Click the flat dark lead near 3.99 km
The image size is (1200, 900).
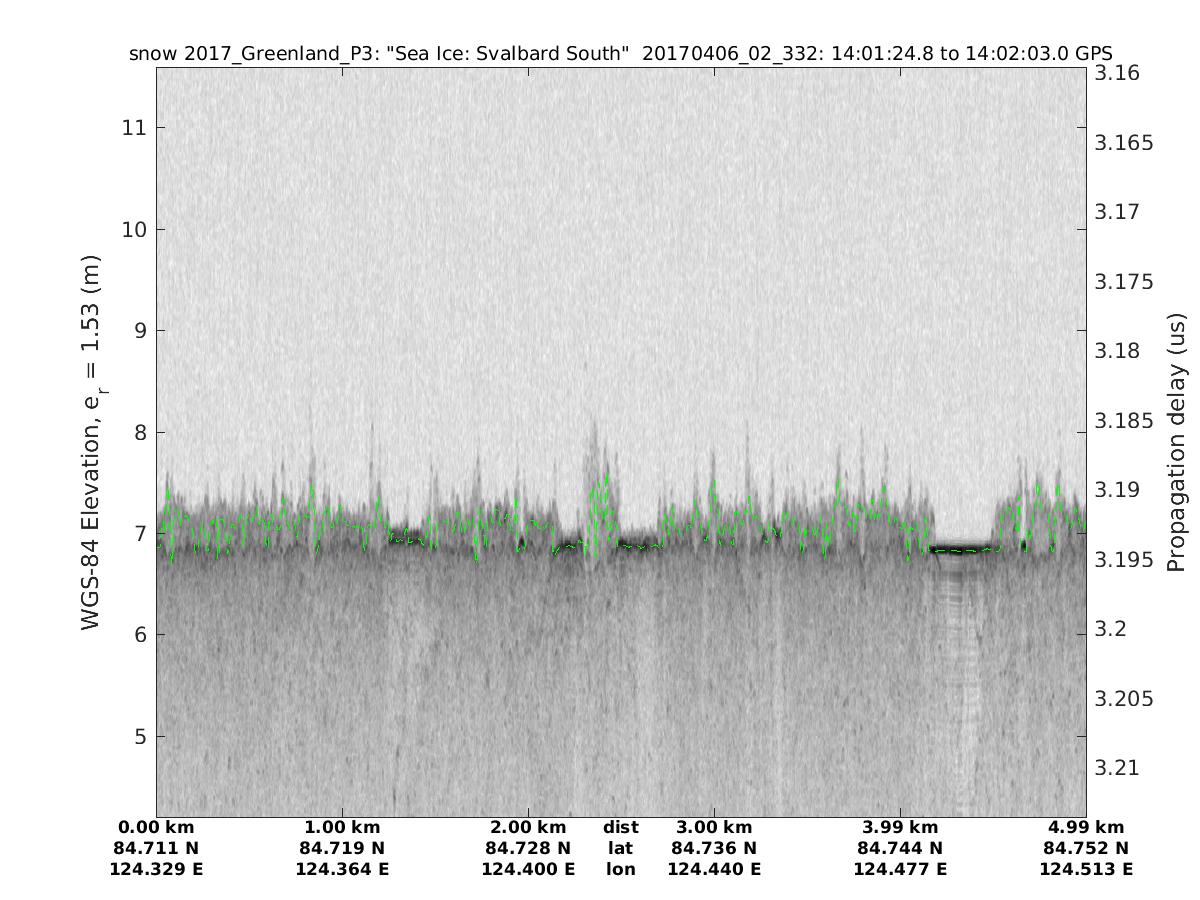pyautogui.click(x=960, y=549)
